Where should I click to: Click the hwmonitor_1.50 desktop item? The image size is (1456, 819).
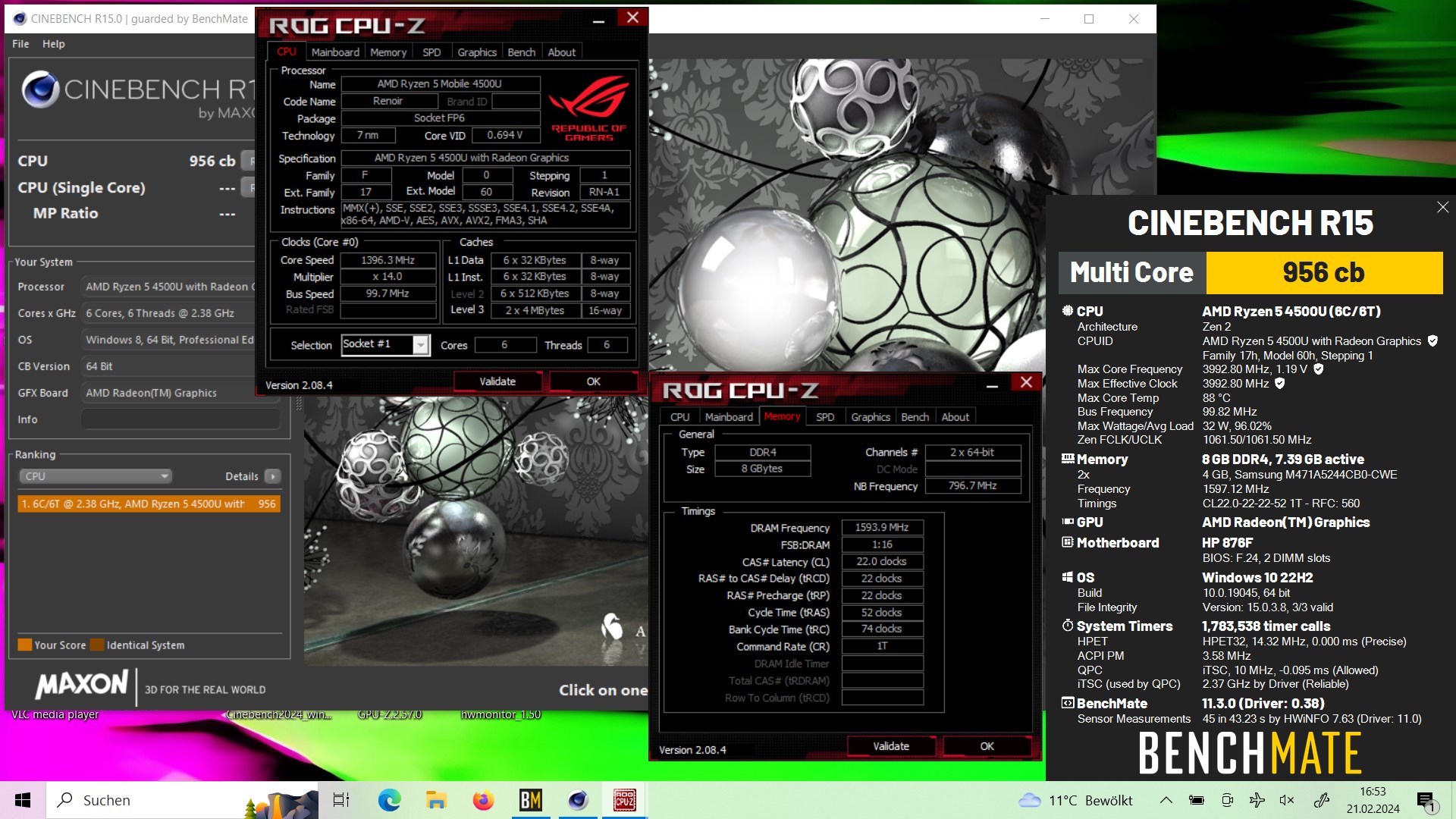[x=500, y=714]
